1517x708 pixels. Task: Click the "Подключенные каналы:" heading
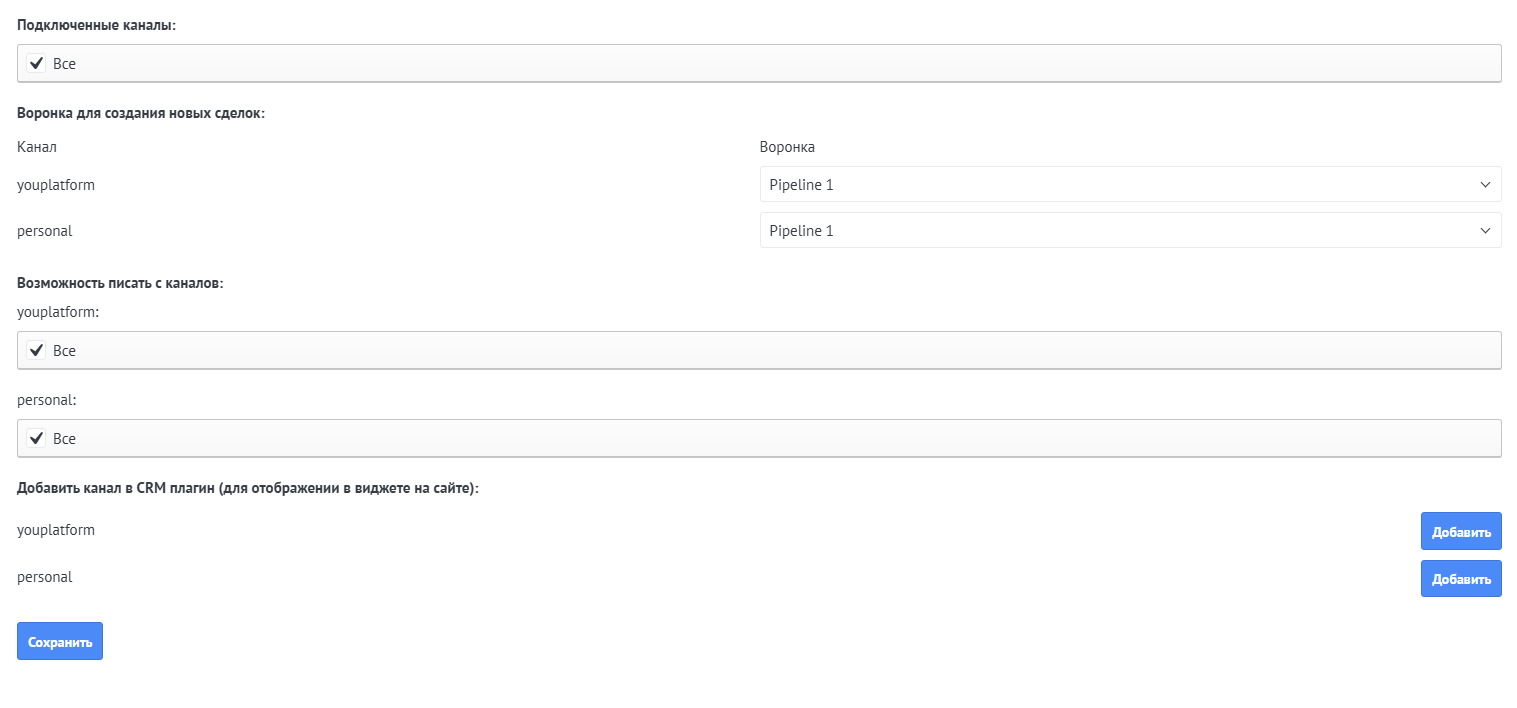[96, 25]
